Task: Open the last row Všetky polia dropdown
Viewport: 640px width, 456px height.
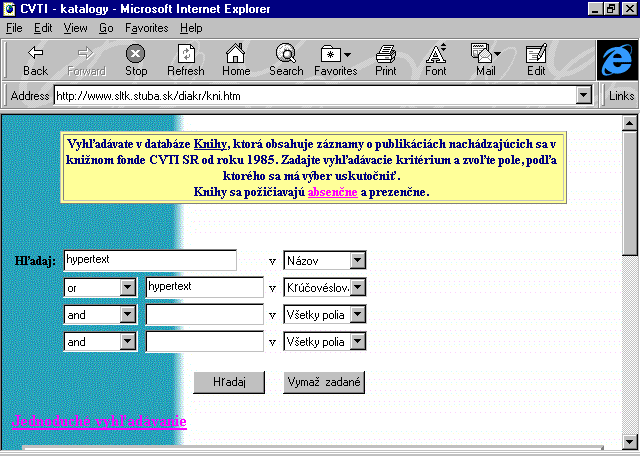Action: tap(325, 341)
